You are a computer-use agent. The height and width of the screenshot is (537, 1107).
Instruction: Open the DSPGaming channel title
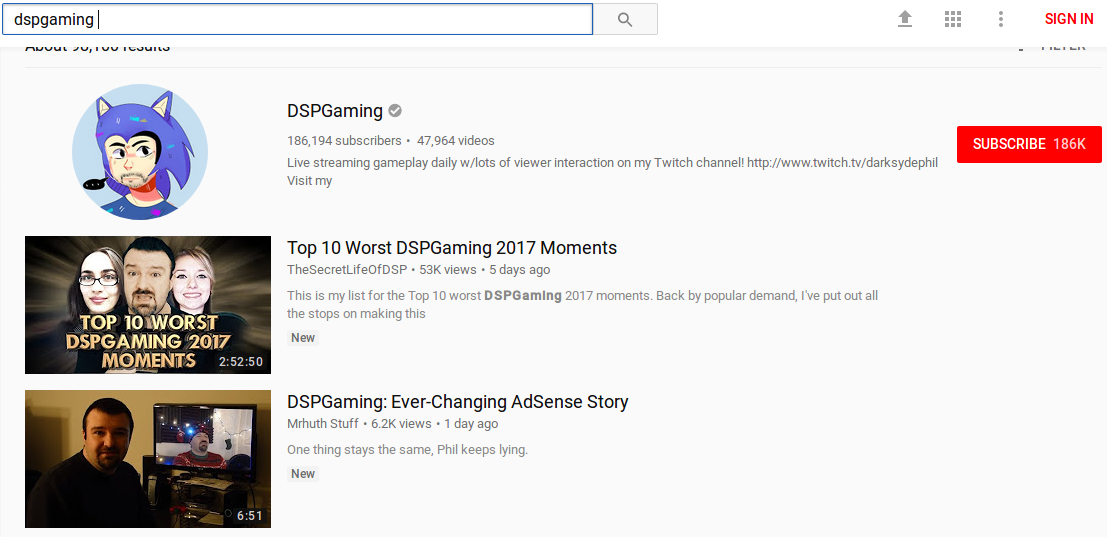coord(335,111)
